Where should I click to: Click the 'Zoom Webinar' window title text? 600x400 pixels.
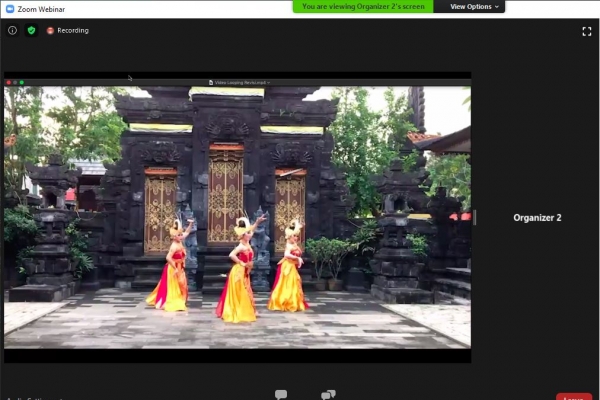(x=43, y=7)
